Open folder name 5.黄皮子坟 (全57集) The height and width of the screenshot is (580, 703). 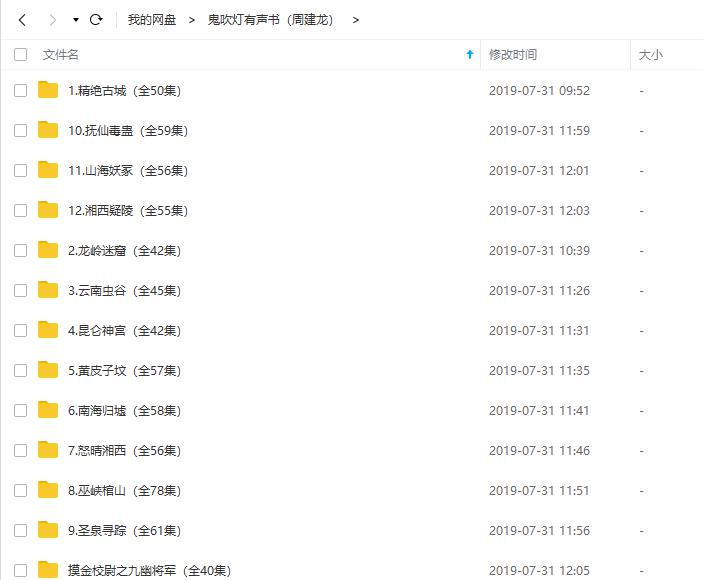[125, 370]
